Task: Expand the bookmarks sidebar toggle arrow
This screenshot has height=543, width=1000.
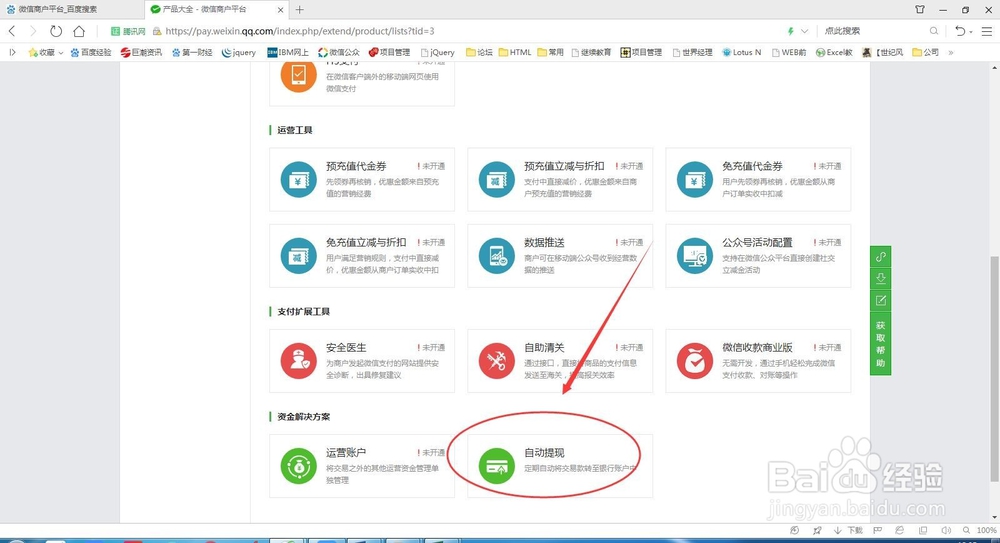Action: pos(12,52)
